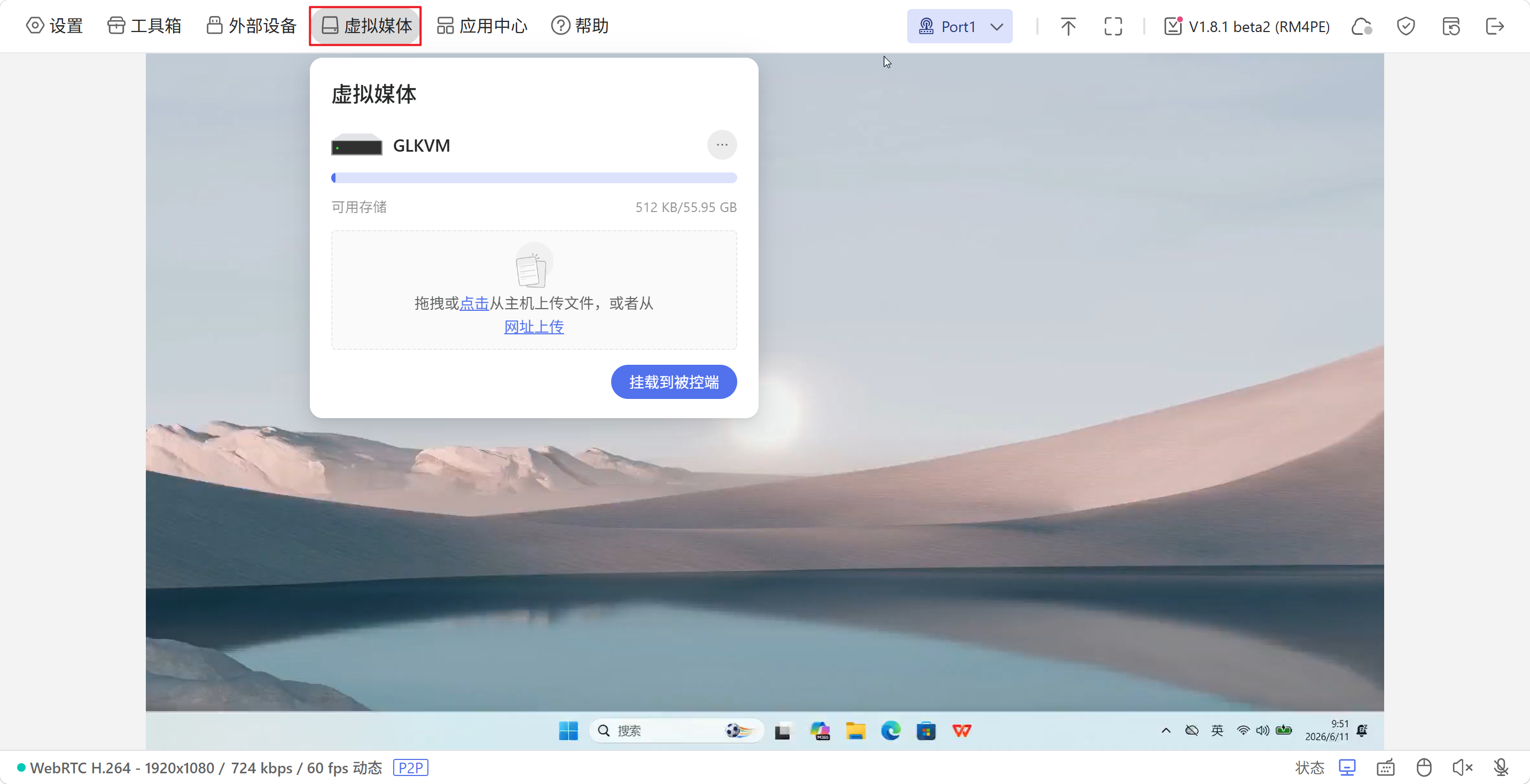The width and height of the screenshot is (1530, 784).
Task: Open remote notification bell icon
Action: 1362,730
